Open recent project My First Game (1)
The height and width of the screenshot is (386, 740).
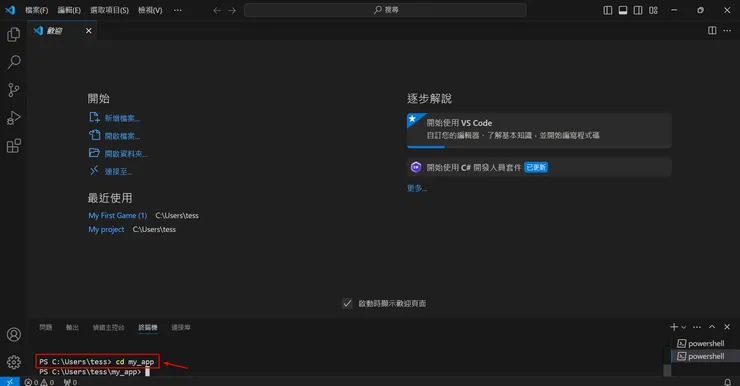[x=118, y=215]
